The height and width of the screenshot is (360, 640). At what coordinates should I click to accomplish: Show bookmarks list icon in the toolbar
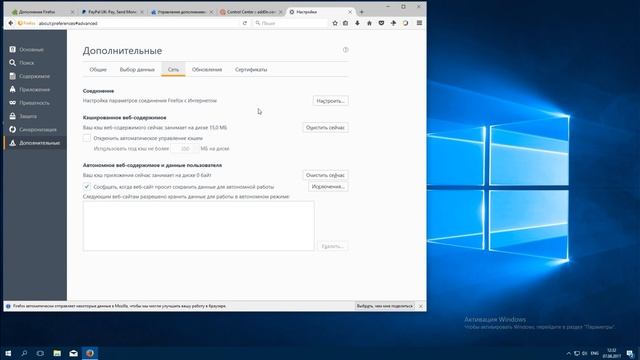[346, 23]
